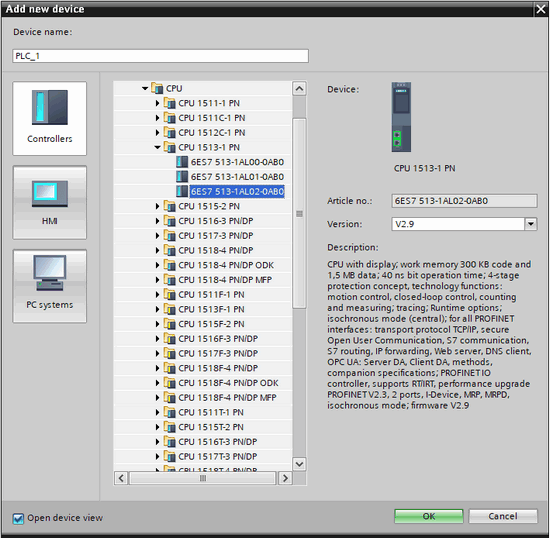Expand the CPU 1517-3 PN/DP node
Screen dimensions: 550x538
coord(157,236)
